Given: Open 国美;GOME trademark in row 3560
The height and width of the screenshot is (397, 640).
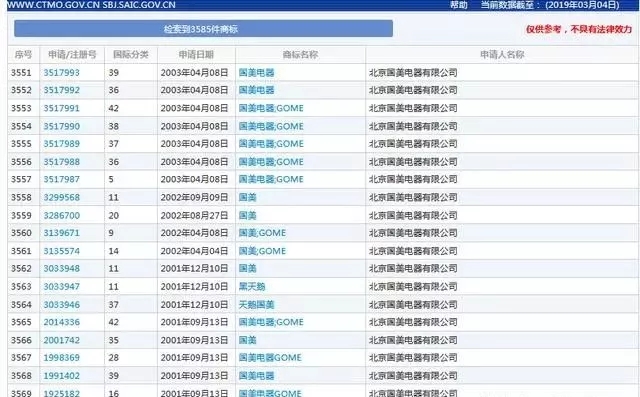Looking at the screenshot, I should (262, 233).
